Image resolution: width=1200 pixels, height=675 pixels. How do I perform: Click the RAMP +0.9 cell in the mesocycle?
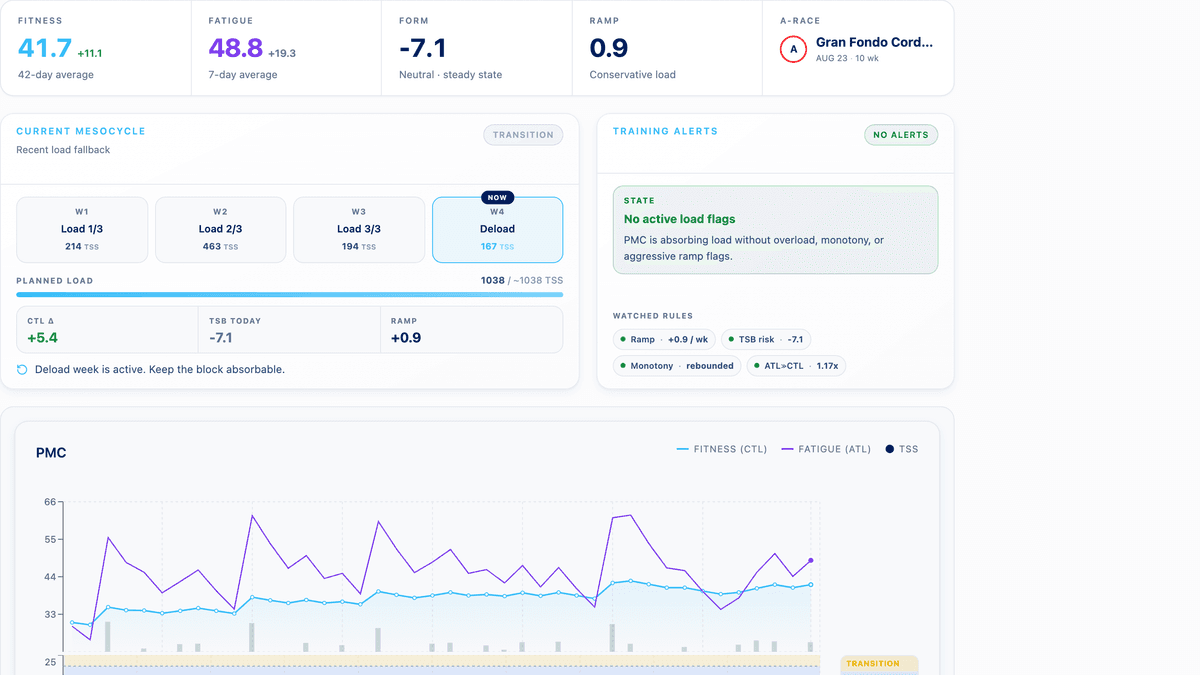click(472, 330)
